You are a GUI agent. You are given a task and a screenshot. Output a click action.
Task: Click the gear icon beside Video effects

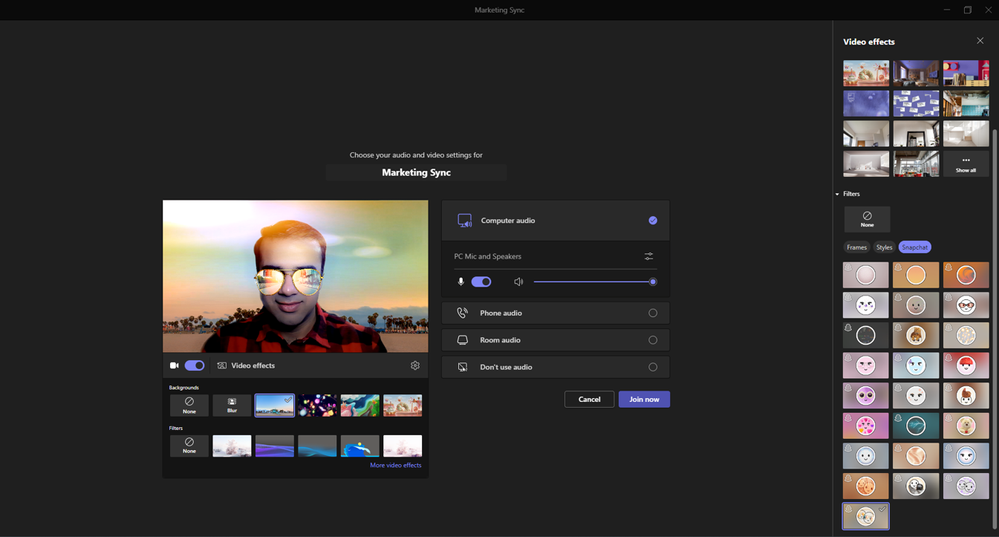pos(415,366)
